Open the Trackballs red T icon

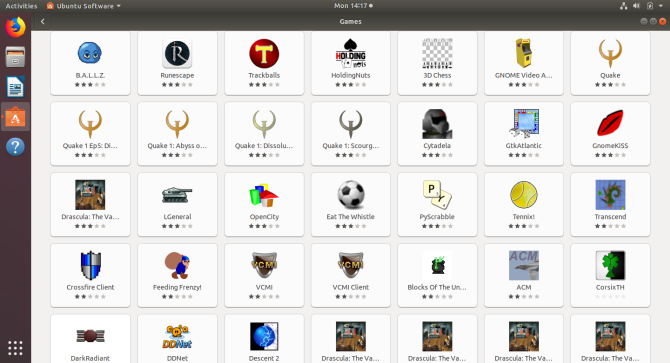click(x=264, y=53)
